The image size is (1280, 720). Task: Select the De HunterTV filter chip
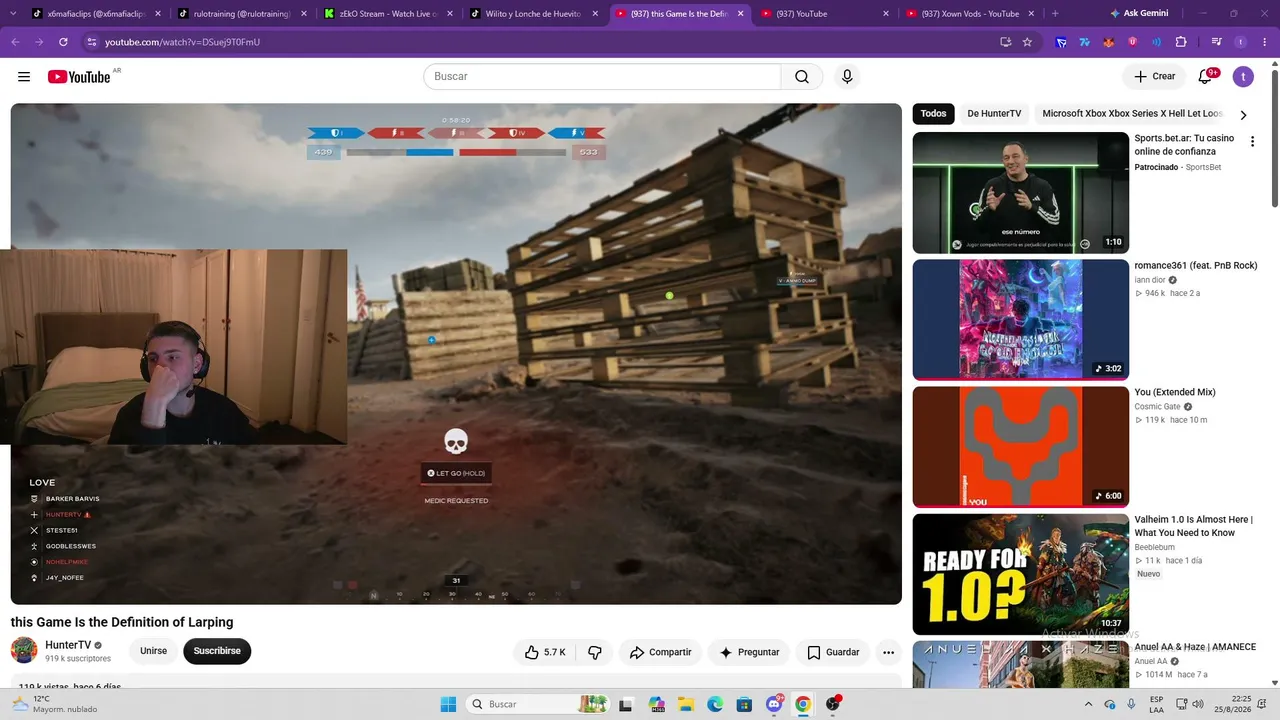(x=994, y=114)
